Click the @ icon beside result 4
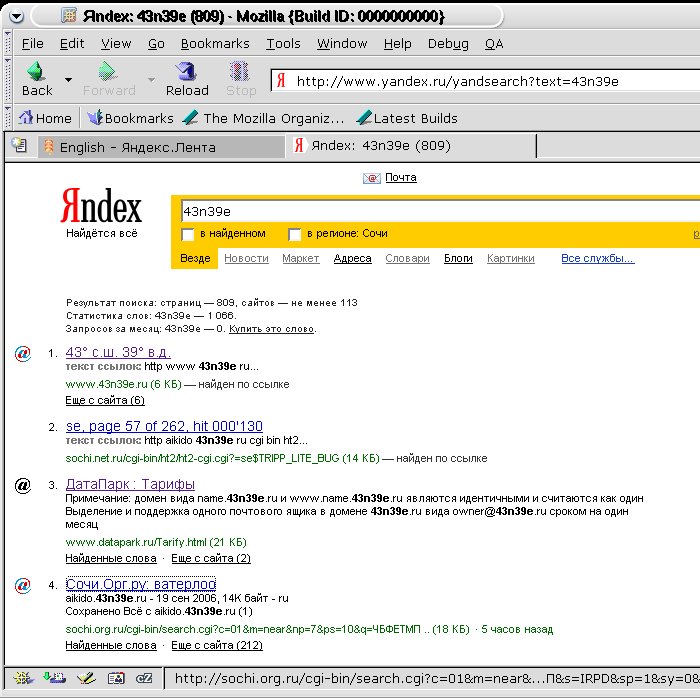The width and height of the screenshot is (700, 698). tap(23, 585)
